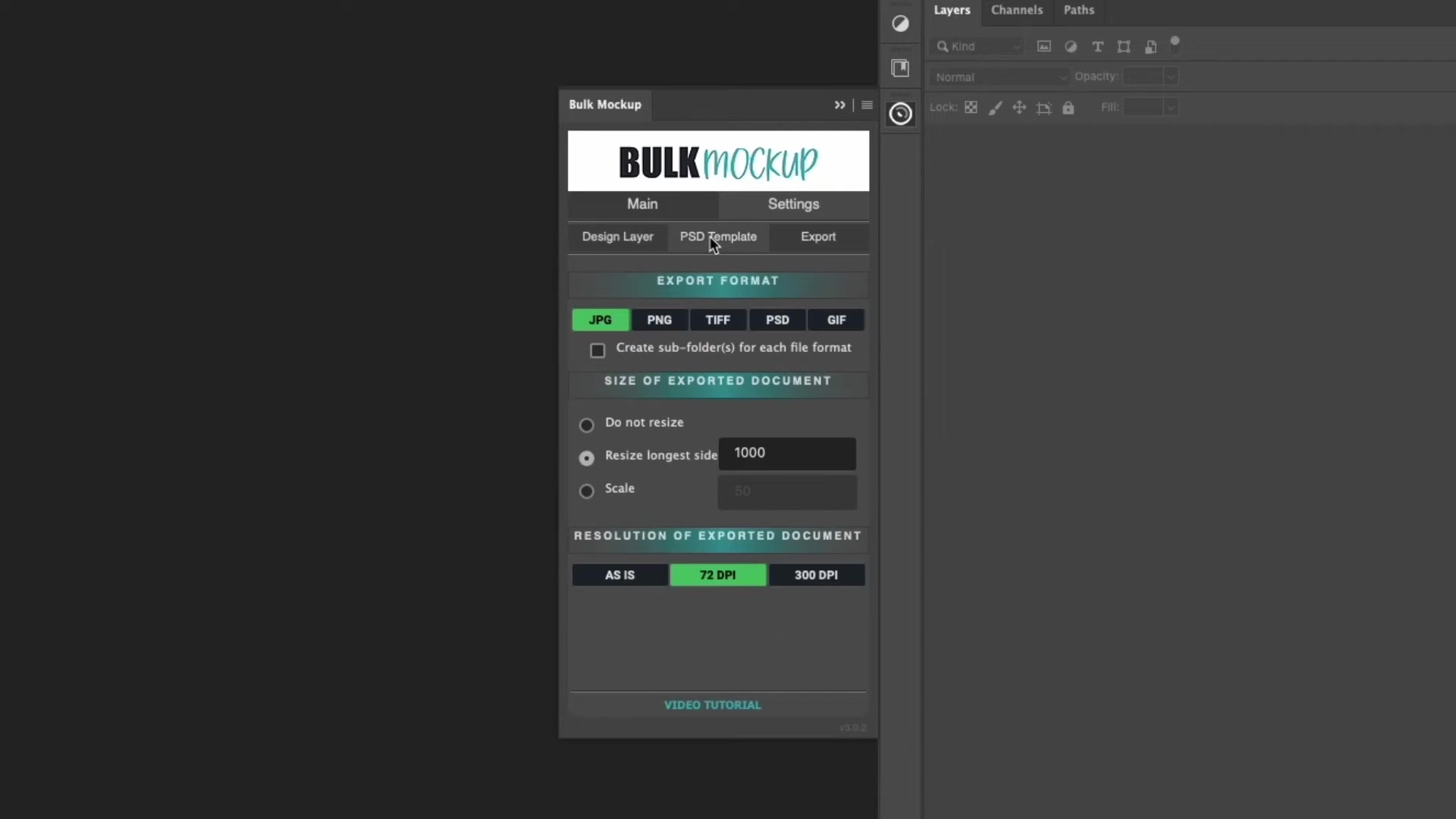
Task: Click the shape layer filter icon
Action: [1125, 46]
